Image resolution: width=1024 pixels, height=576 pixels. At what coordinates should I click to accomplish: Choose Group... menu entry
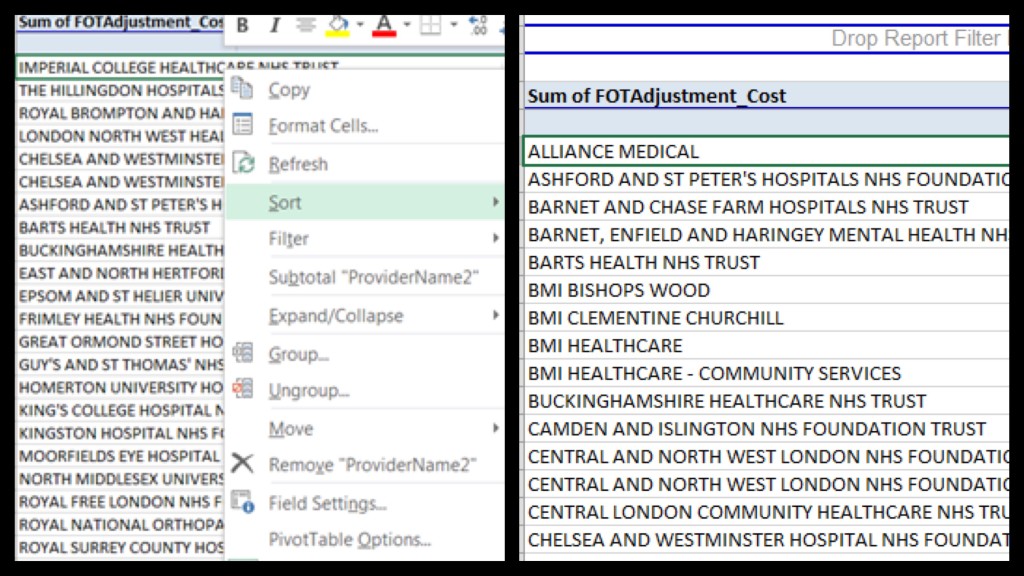coord(298,355)
